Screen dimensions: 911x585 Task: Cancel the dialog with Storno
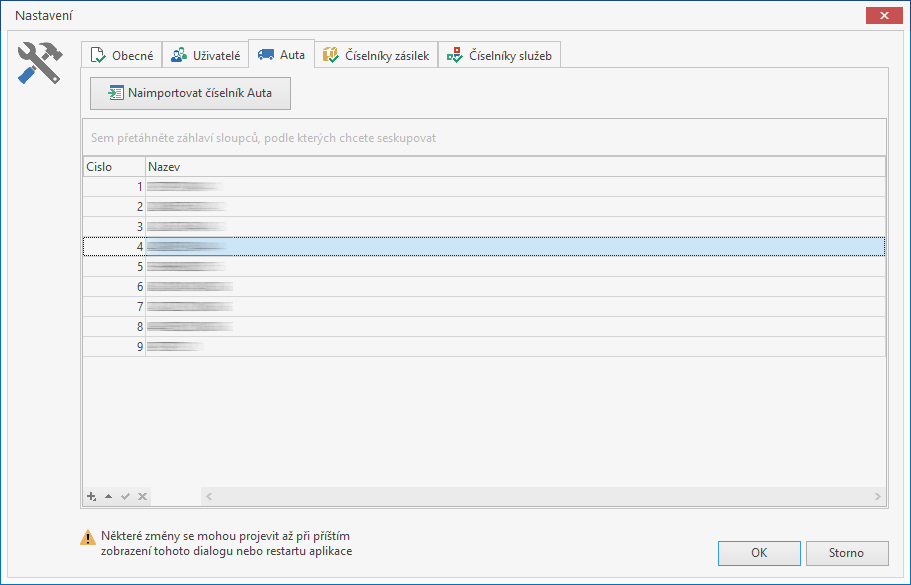pyautogui.click(x=846, y=553)
